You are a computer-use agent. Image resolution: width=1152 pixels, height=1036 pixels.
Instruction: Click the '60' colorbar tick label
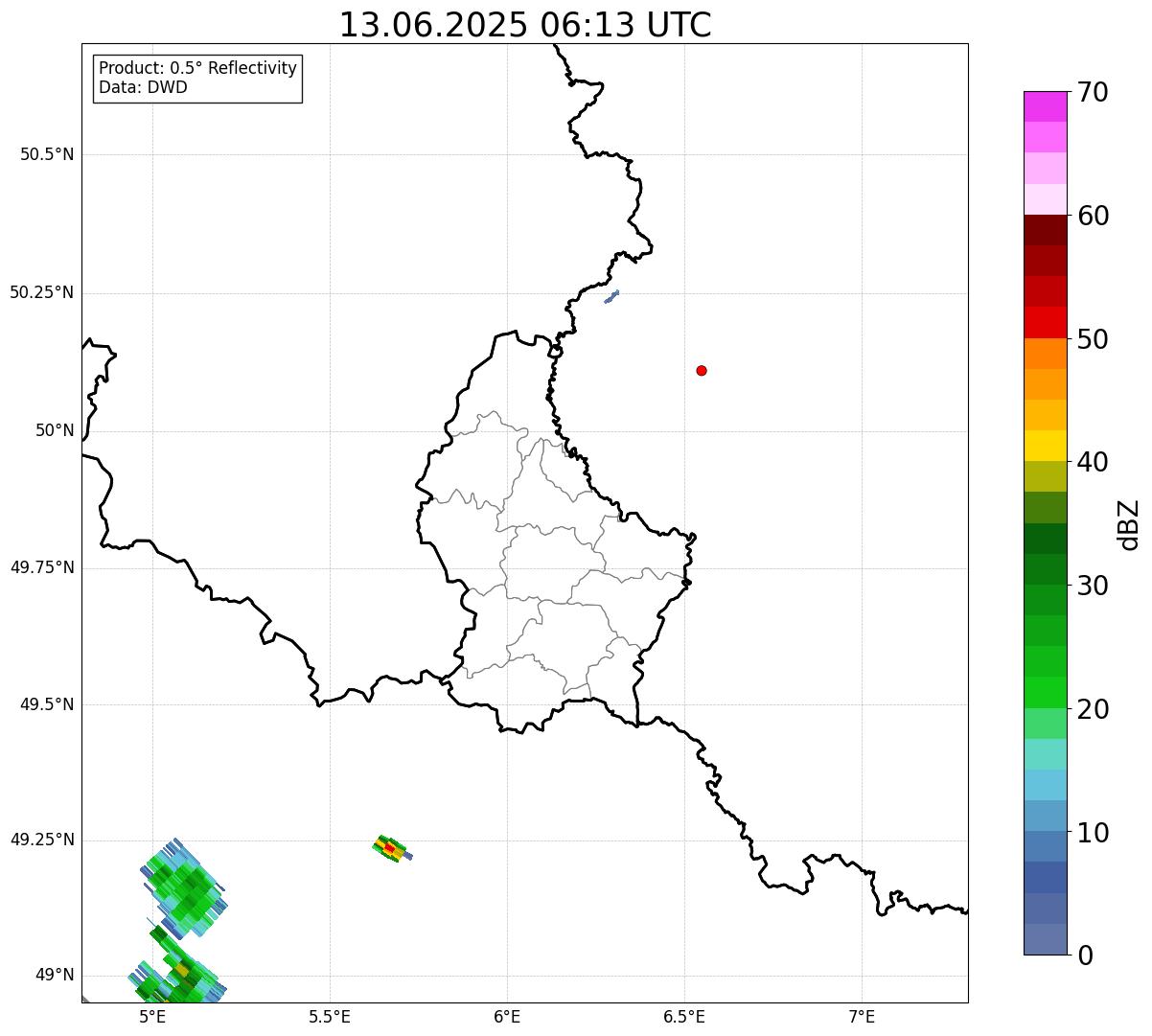coord(1093,217)
